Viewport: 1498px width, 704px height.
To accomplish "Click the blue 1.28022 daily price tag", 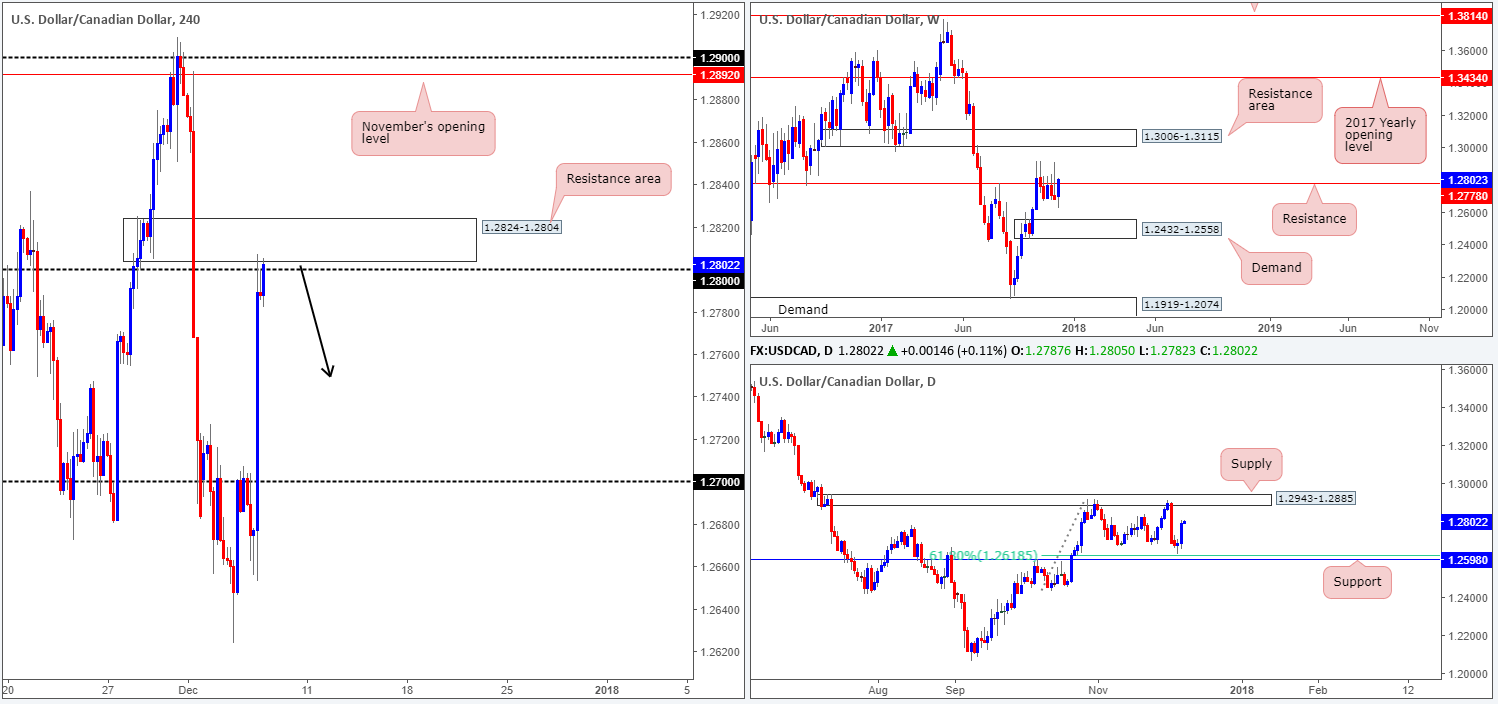I will pyautogui.click(x=1466, y=521).
